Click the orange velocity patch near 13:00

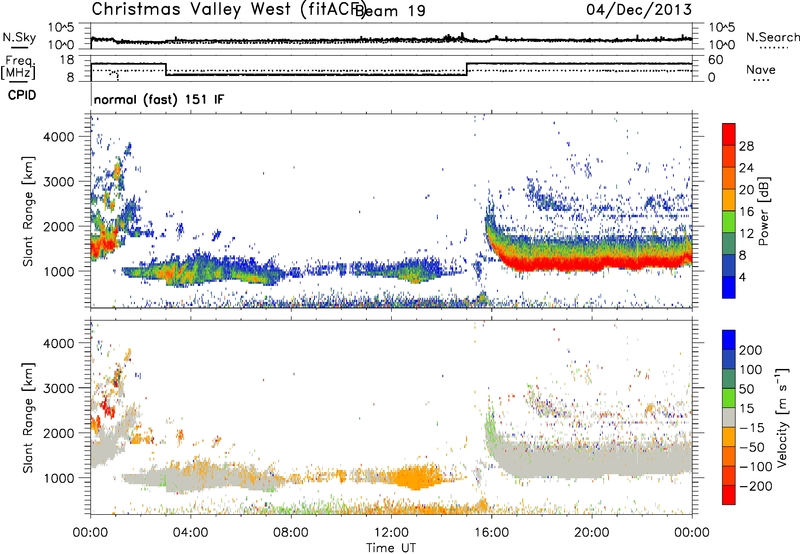(416, 478)
